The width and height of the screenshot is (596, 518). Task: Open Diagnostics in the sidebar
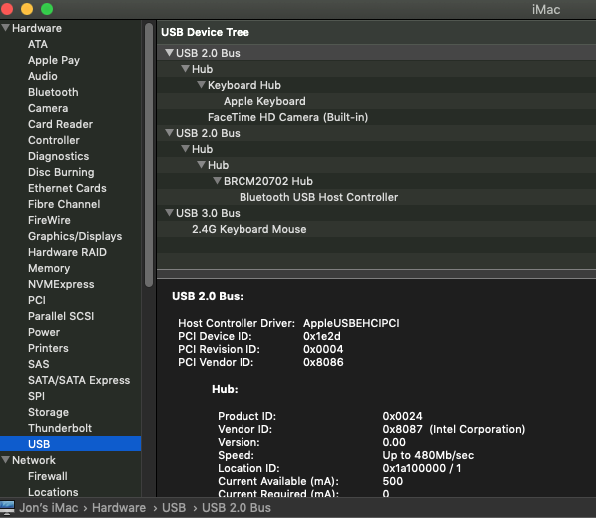59,156
